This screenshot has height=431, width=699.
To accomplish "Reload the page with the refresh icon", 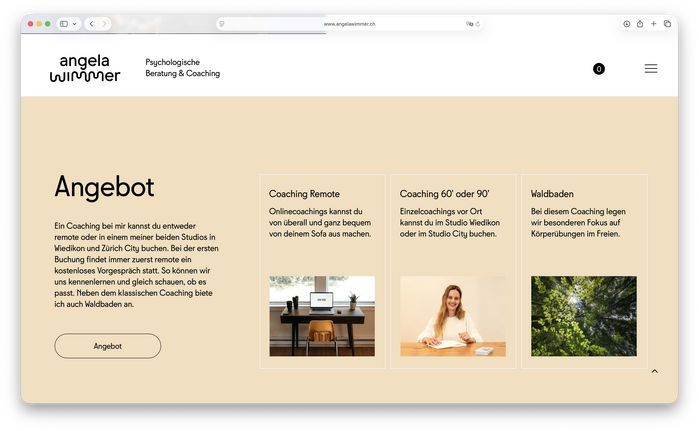I will (478, 24).
